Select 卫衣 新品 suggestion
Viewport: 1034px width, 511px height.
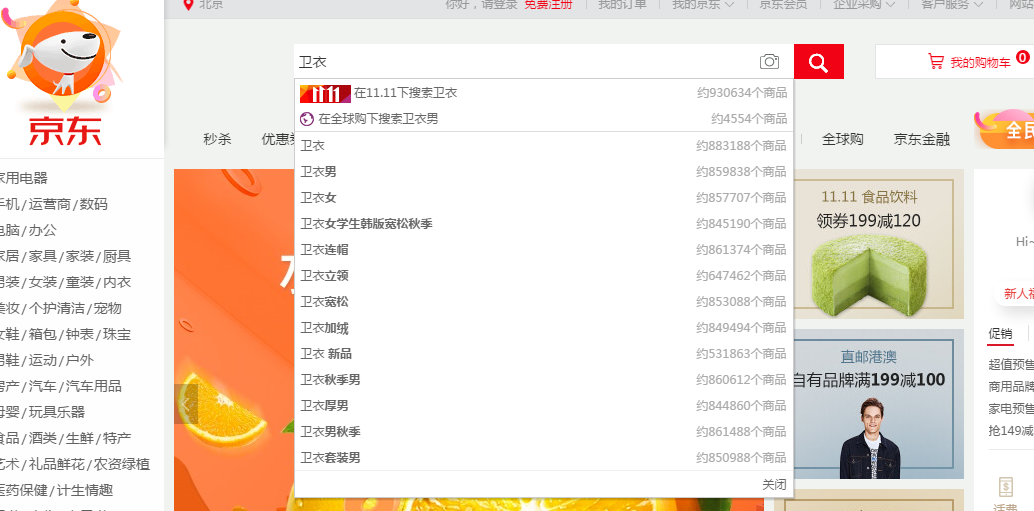pos(544,353)
